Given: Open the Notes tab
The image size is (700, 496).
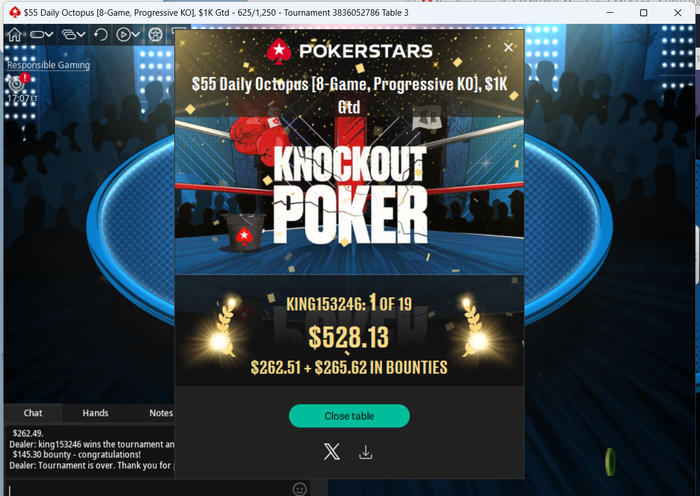Looking at the screenshot, I should point(161,413).
